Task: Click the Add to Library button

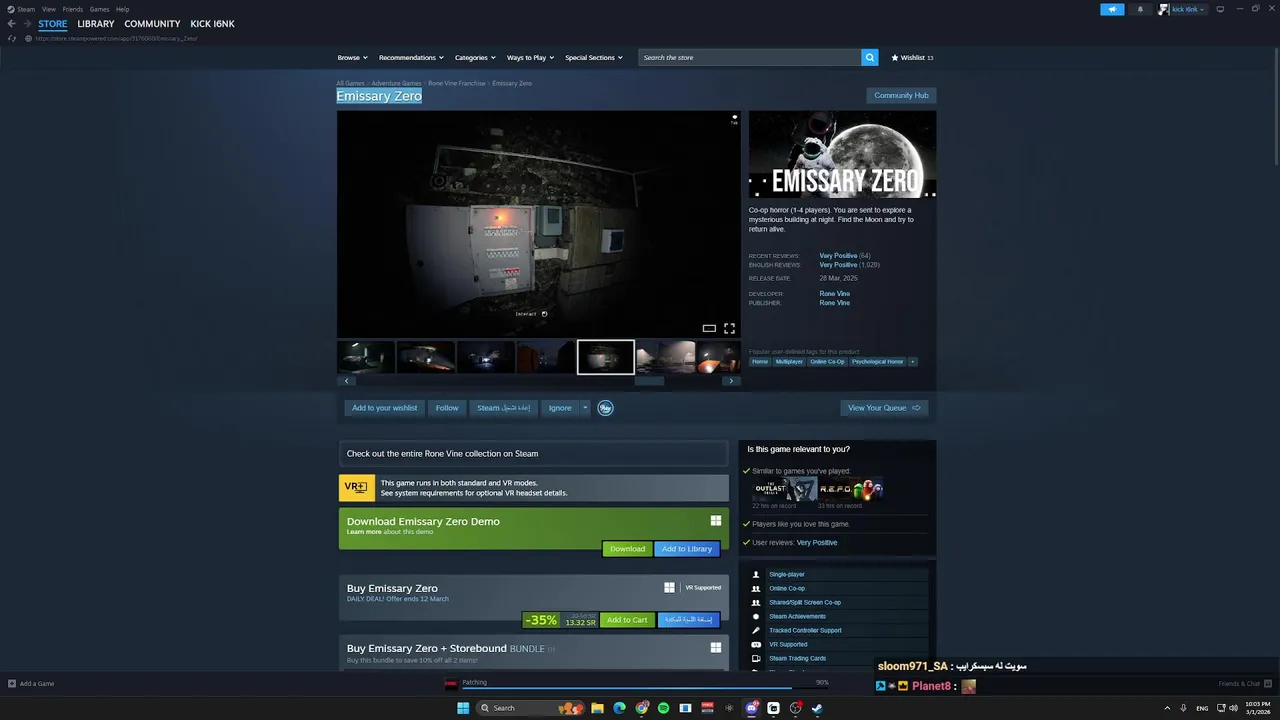Action: [687, 549]
